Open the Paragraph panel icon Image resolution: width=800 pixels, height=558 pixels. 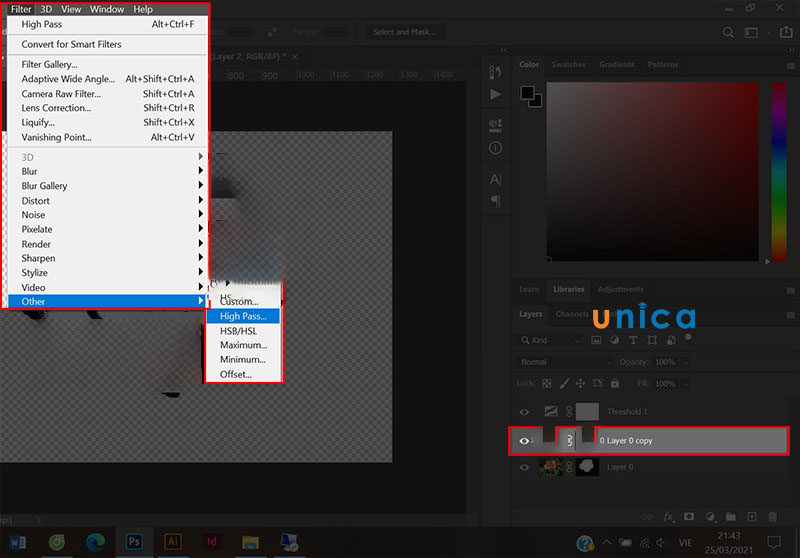[x=495, y=202]
